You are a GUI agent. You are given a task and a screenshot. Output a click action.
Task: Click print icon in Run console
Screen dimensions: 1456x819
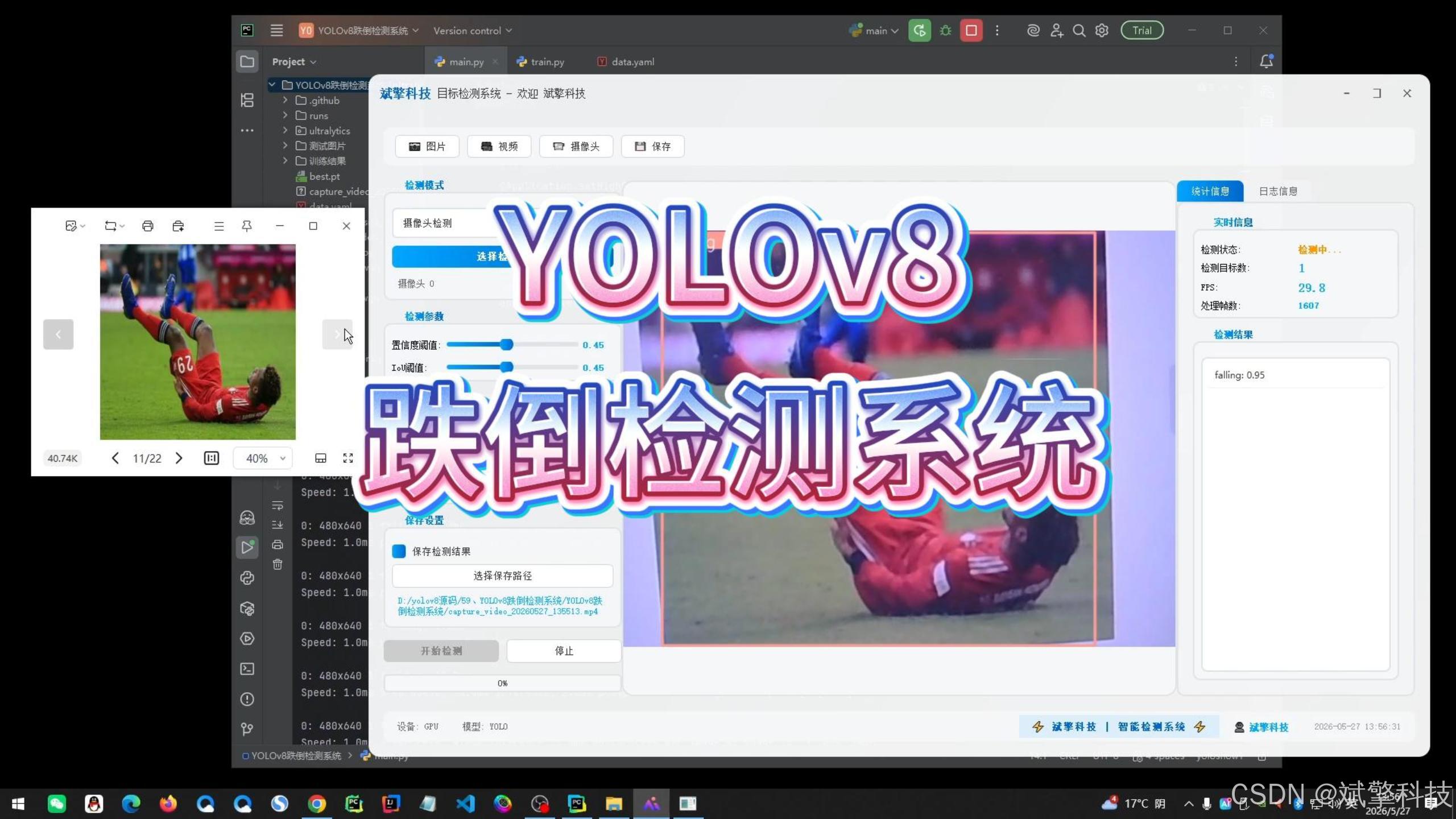[x=278, y=544]
